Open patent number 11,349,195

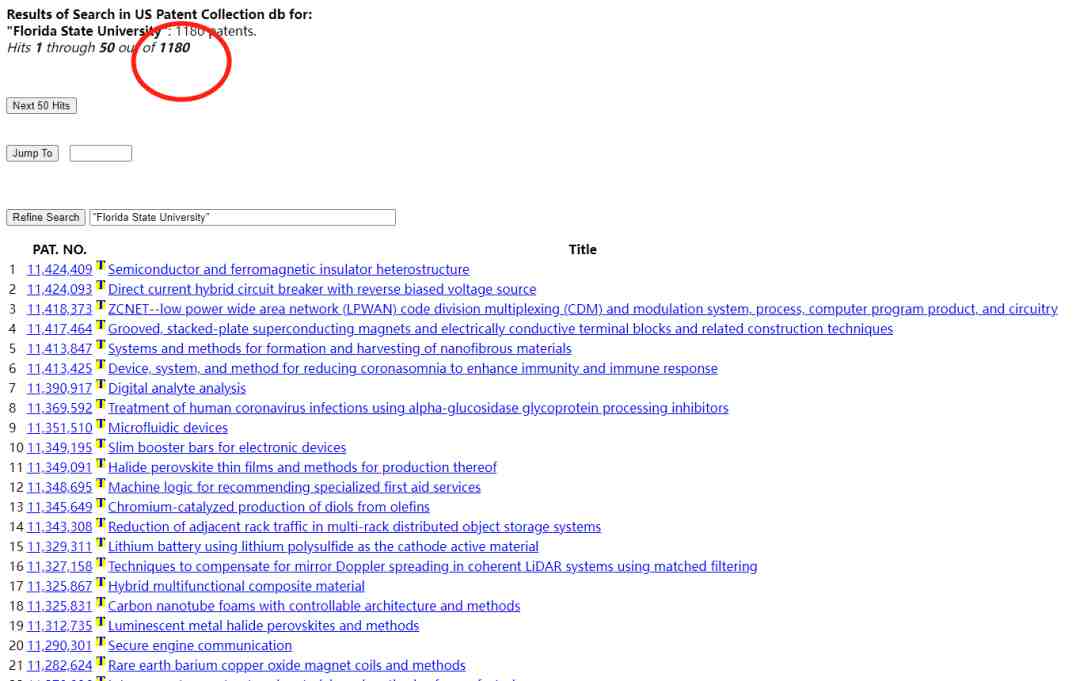(59, 448)
